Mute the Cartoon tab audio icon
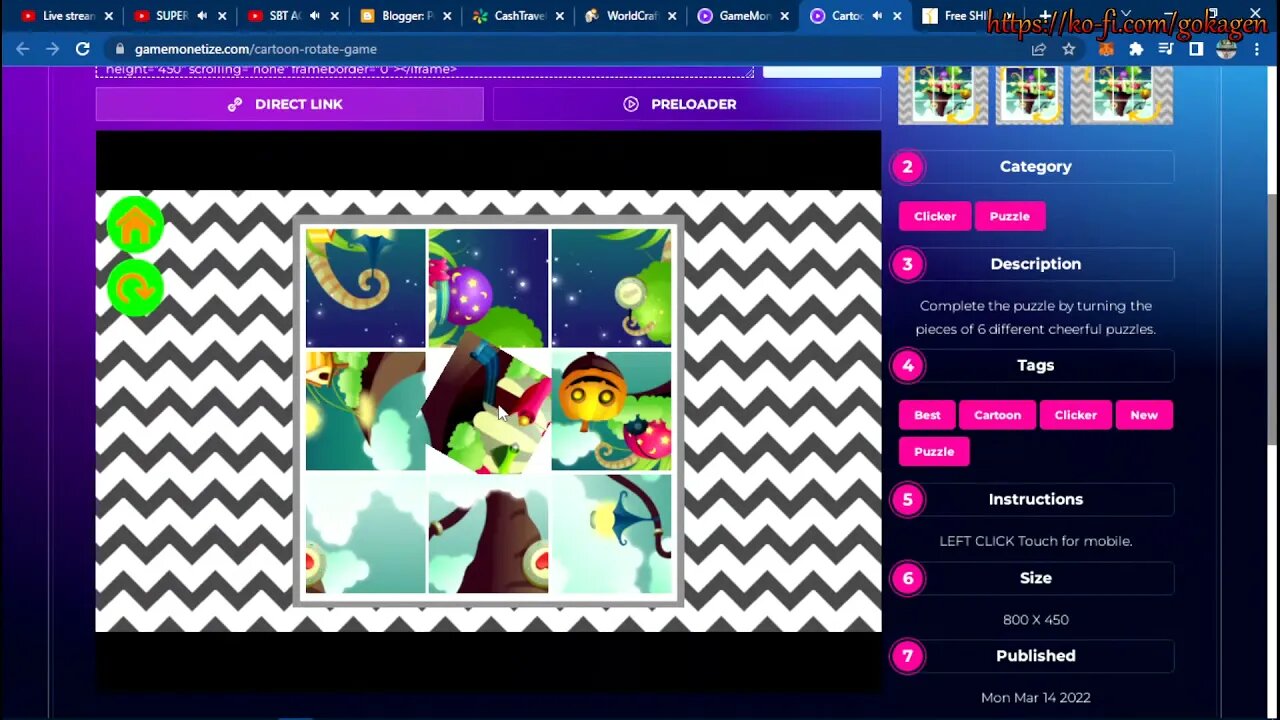Screen dimensions: 1280x720 [877, 16]
